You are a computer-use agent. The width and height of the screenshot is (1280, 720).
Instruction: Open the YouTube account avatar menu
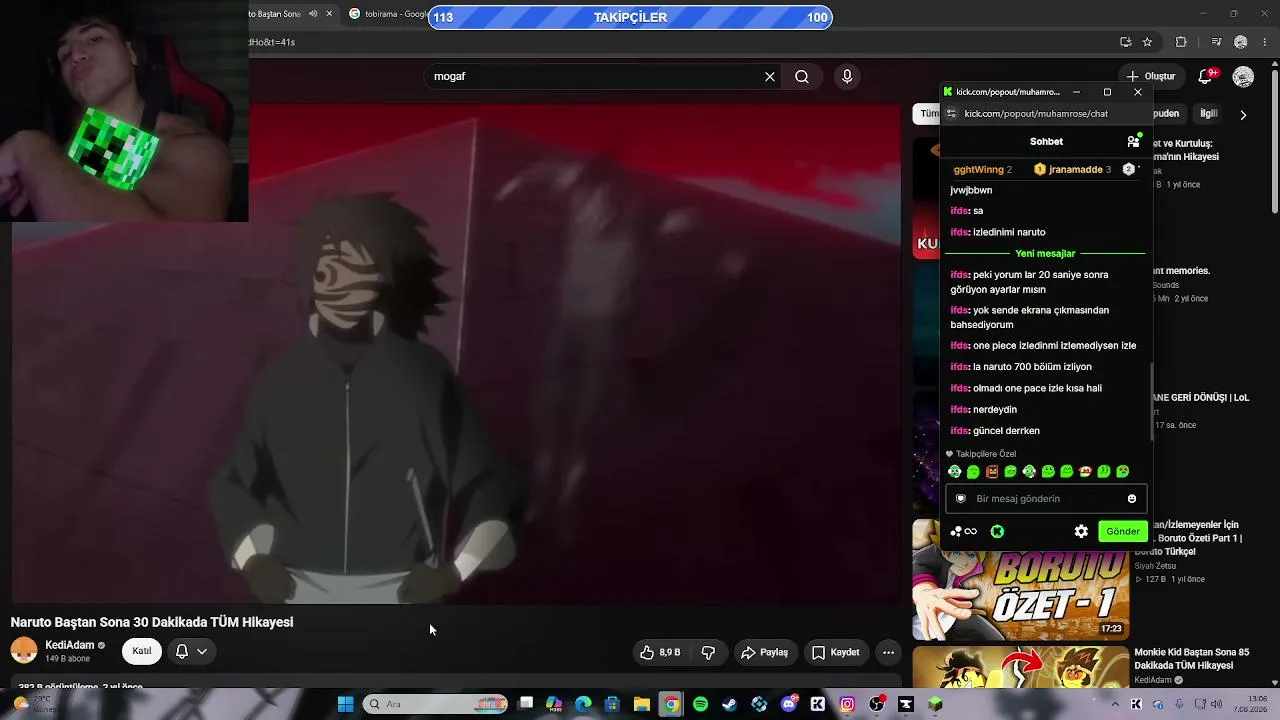(1243, 76)
